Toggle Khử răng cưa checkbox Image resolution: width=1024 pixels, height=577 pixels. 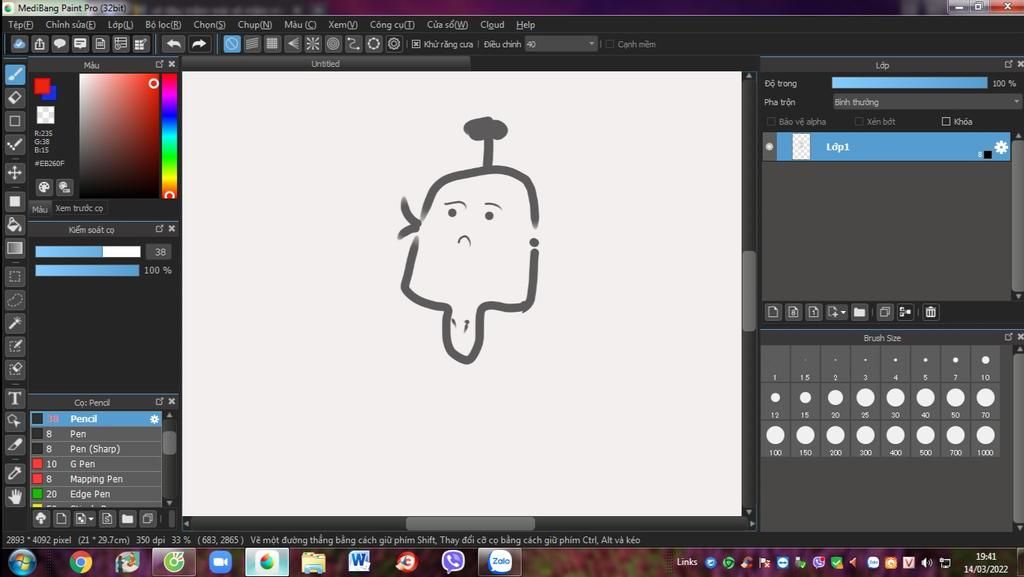pyautogui.click(x=416, y=44)
